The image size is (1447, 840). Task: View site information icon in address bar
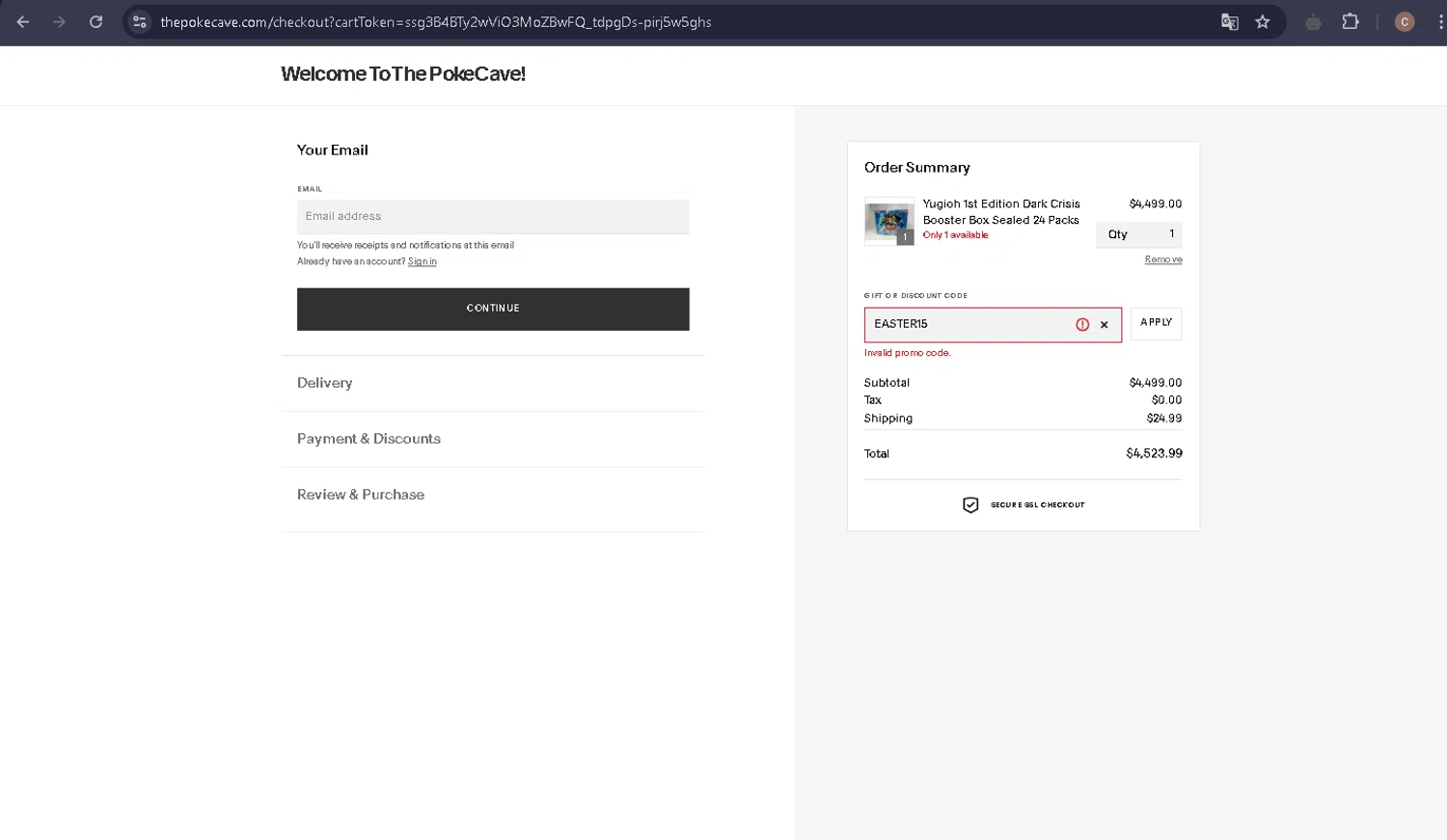pyautogui.click(x=140, y=21)
